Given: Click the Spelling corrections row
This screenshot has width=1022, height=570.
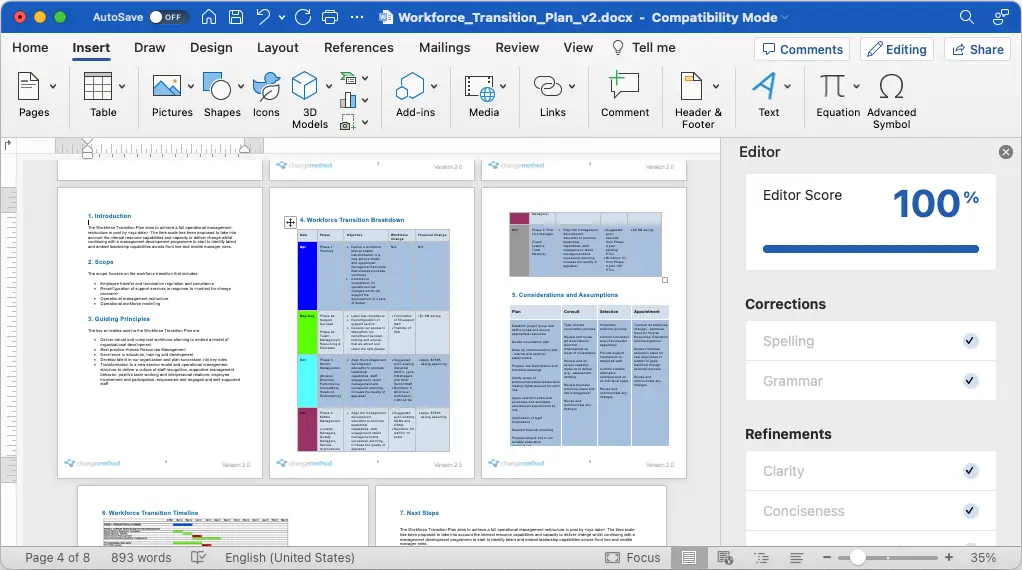Looking at the screenshot, I should 871,341.
